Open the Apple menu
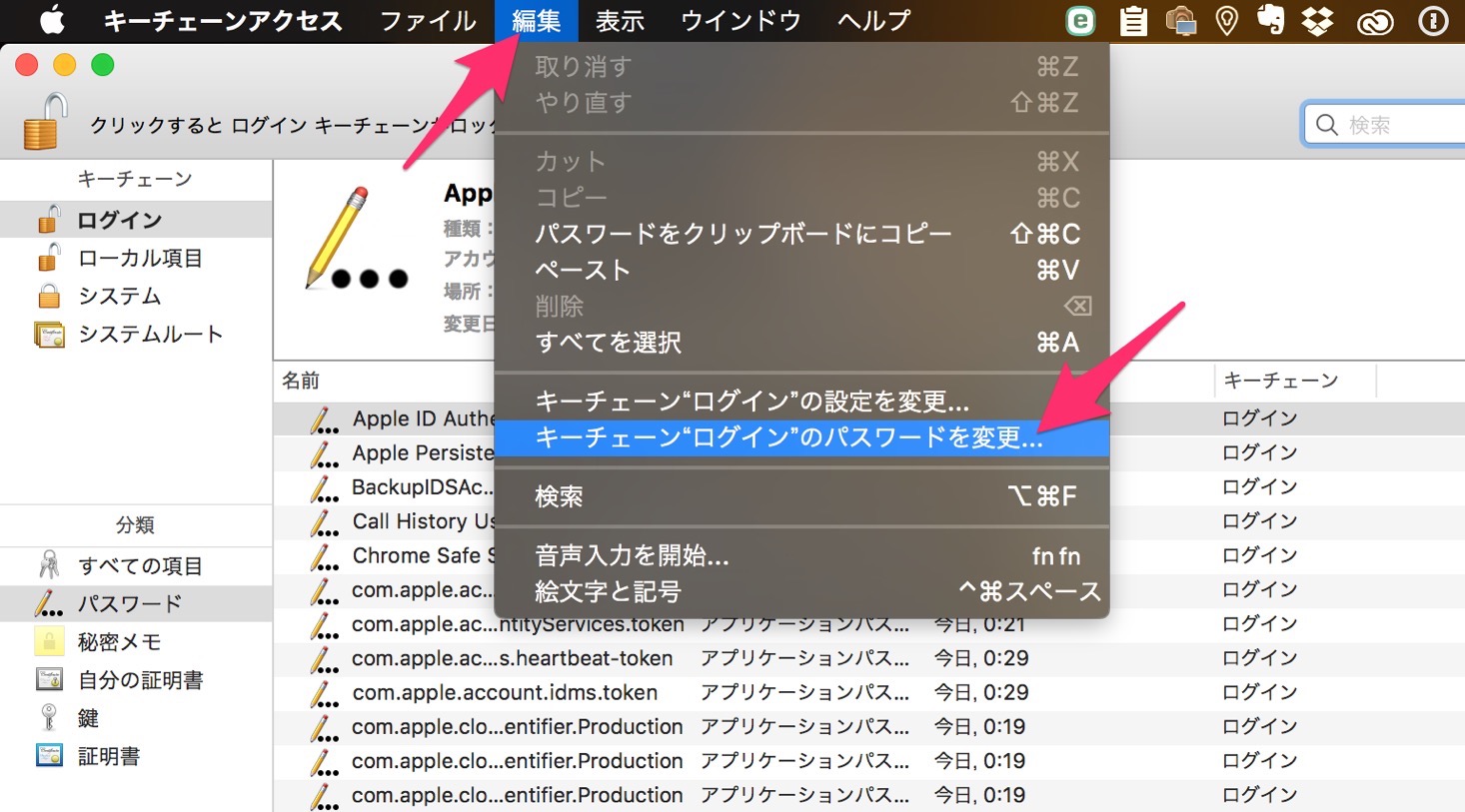 (51, 20)
